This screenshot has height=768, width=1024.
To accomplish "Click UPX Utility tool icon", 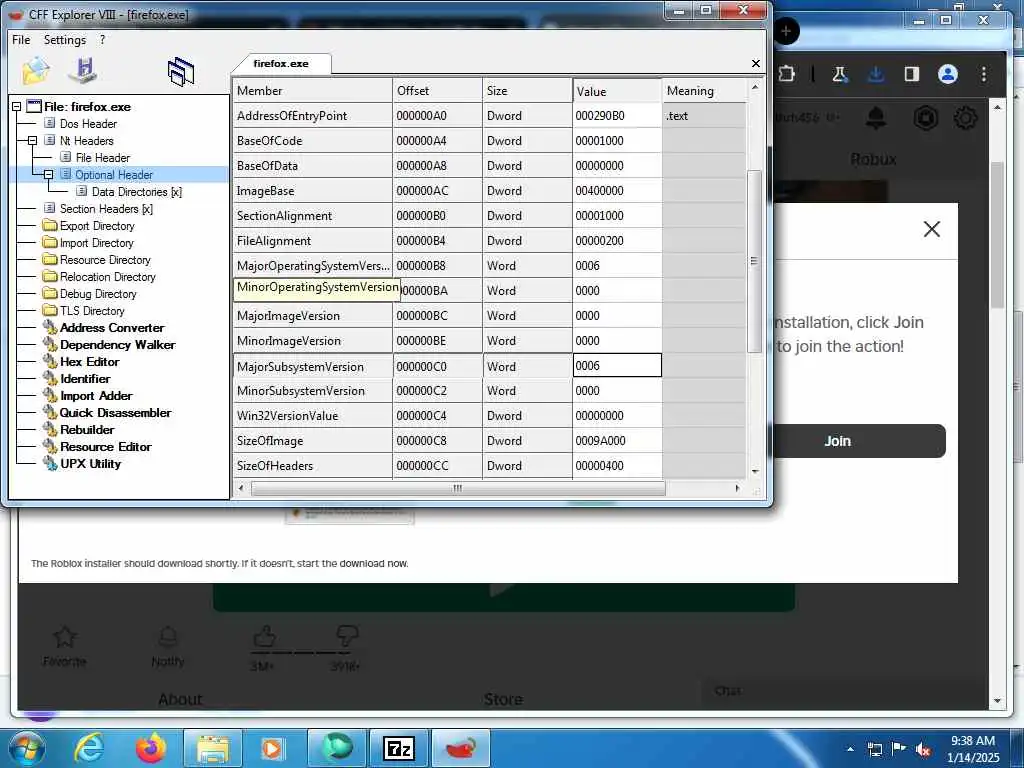I will [x=50, y=463].
